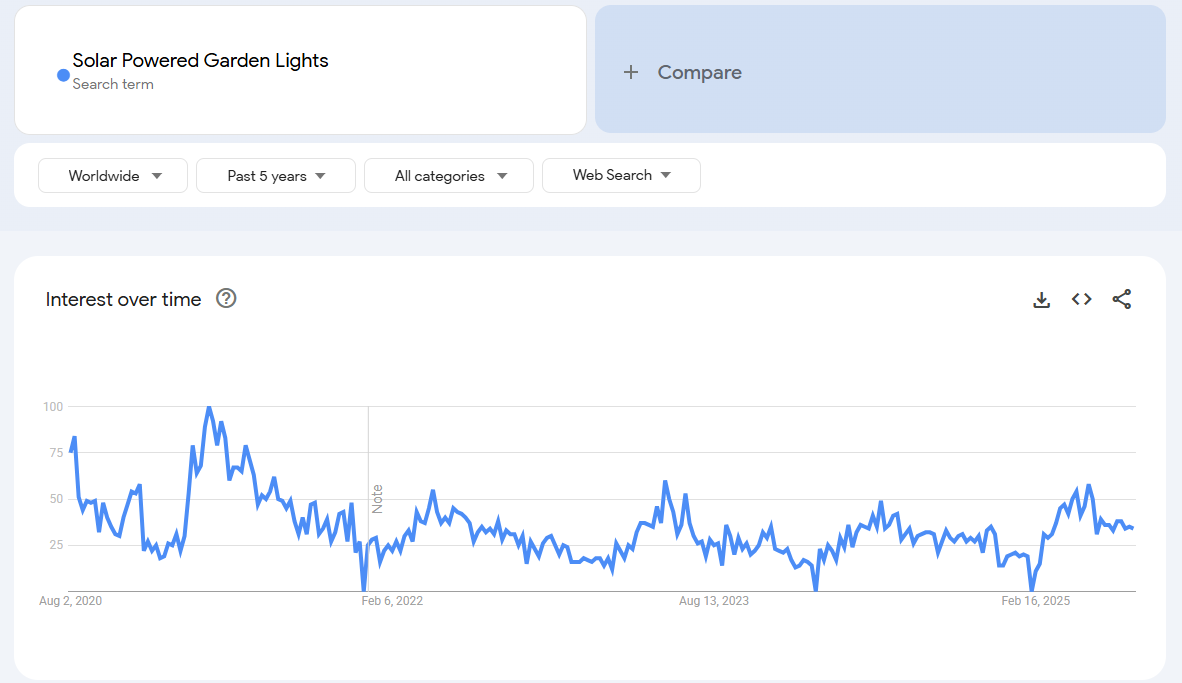Select the Feb 6, 2022 date label

click(x=391, y=601)
